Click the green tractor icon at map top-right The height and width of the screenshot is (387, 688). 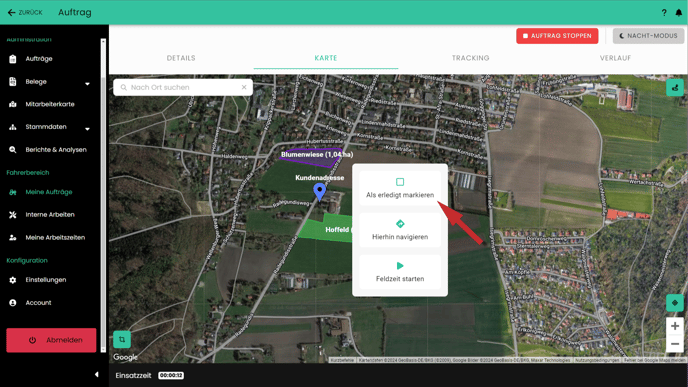[x=674, y=88]
